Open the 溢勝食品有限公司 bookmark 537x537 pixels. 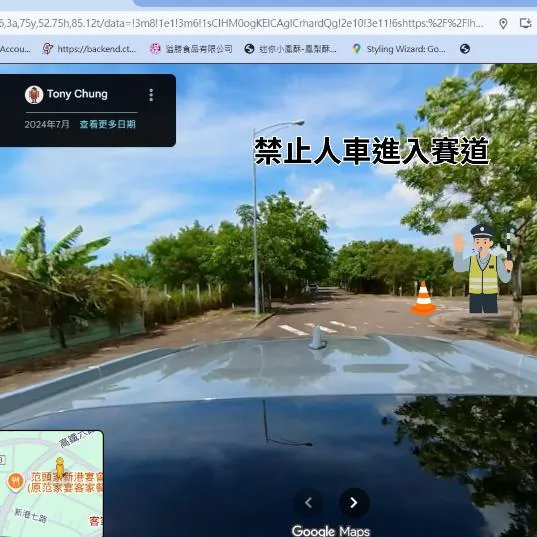tap(191, 49)
